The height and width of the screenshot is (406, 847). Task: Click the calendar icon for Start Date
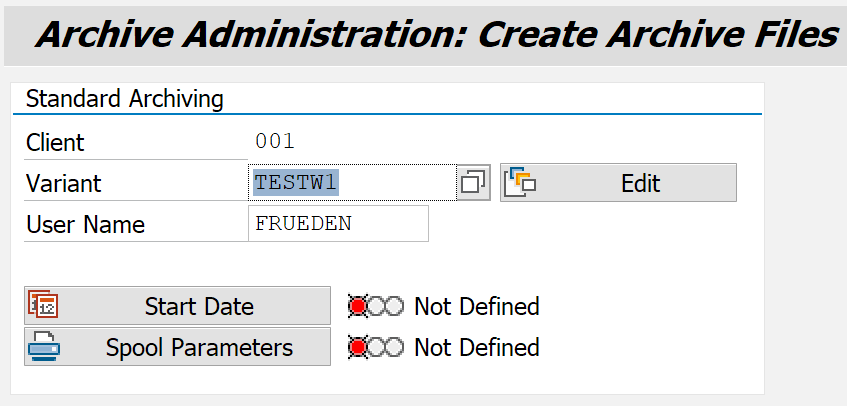pyautogui.click(x=42, y=306)
